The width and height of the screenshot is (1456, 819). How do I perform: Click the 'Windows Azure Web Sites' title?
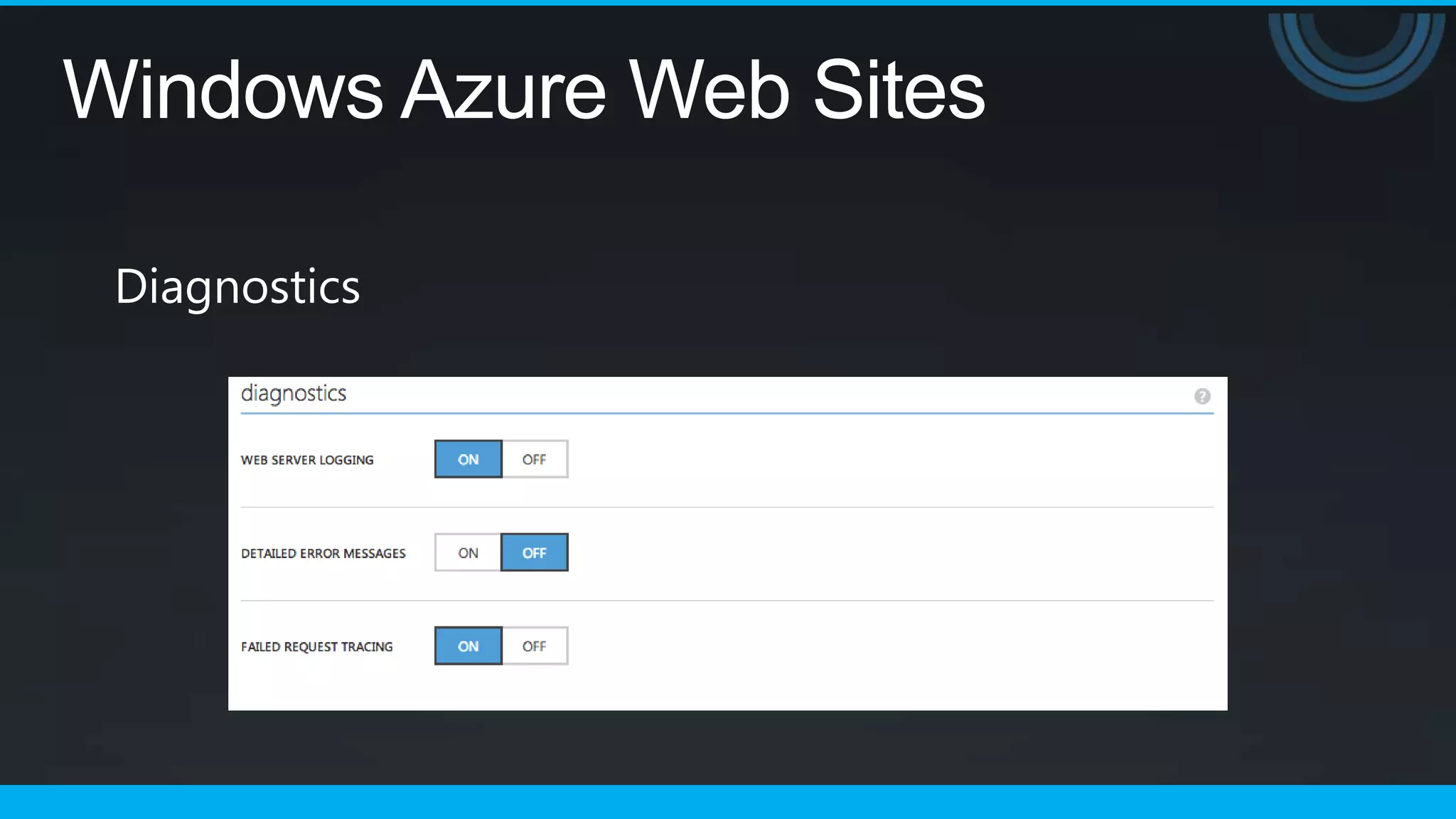pyautogui.click(x=524, y=90)
